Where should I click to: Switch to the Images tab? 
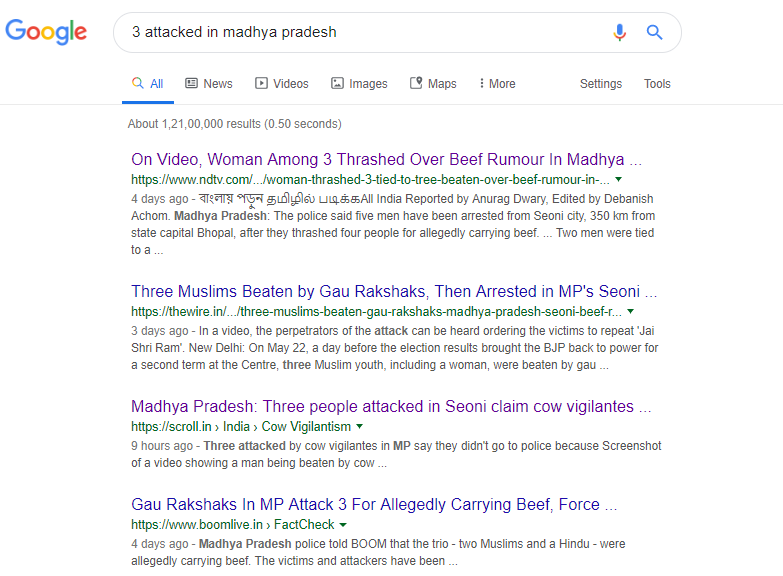pyautogui.click(x=360, y=83)
